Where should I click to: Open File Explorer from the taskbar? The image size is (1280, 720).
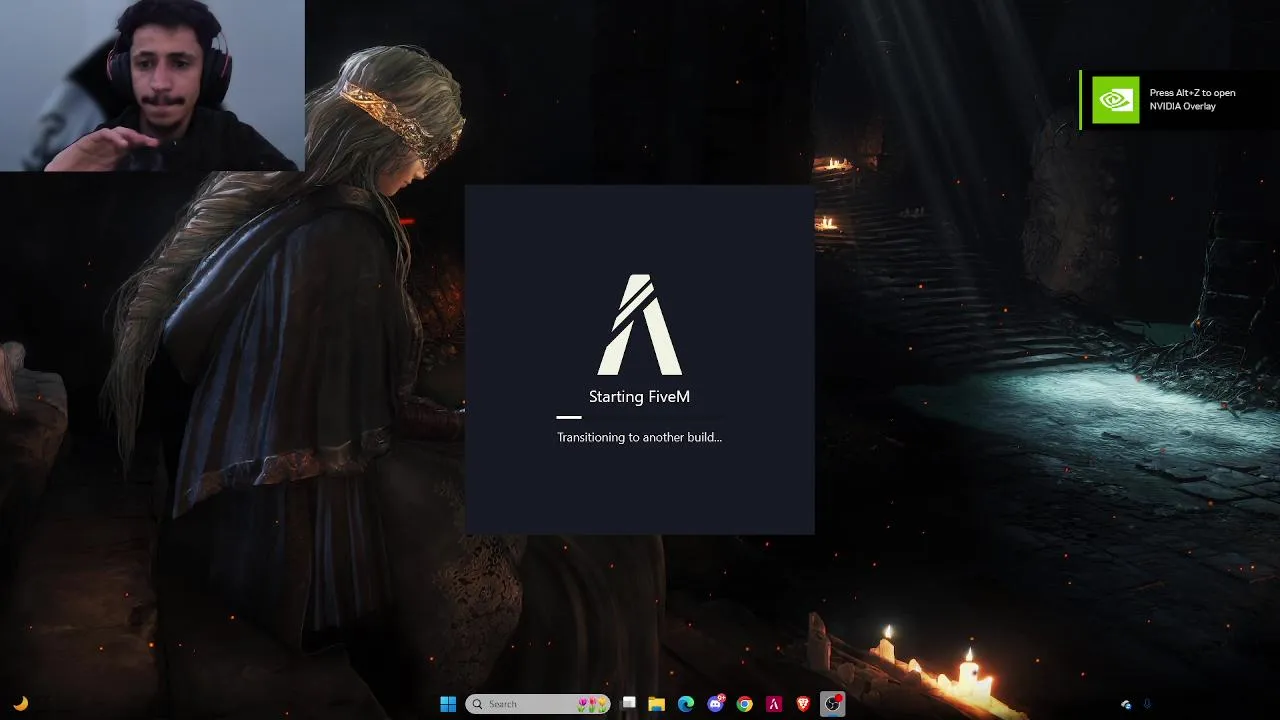(x=657, y=704)
